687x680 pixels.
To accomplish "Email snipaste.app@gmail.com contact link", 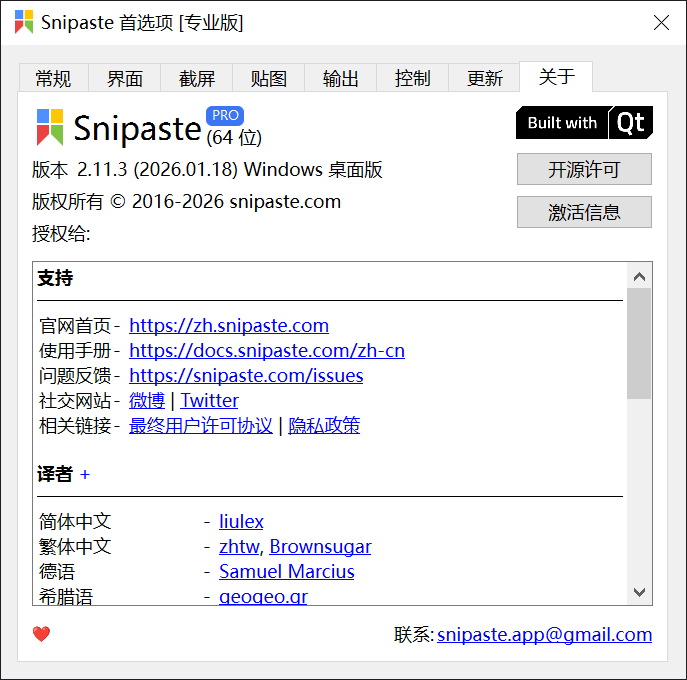I will pos(545,634).
